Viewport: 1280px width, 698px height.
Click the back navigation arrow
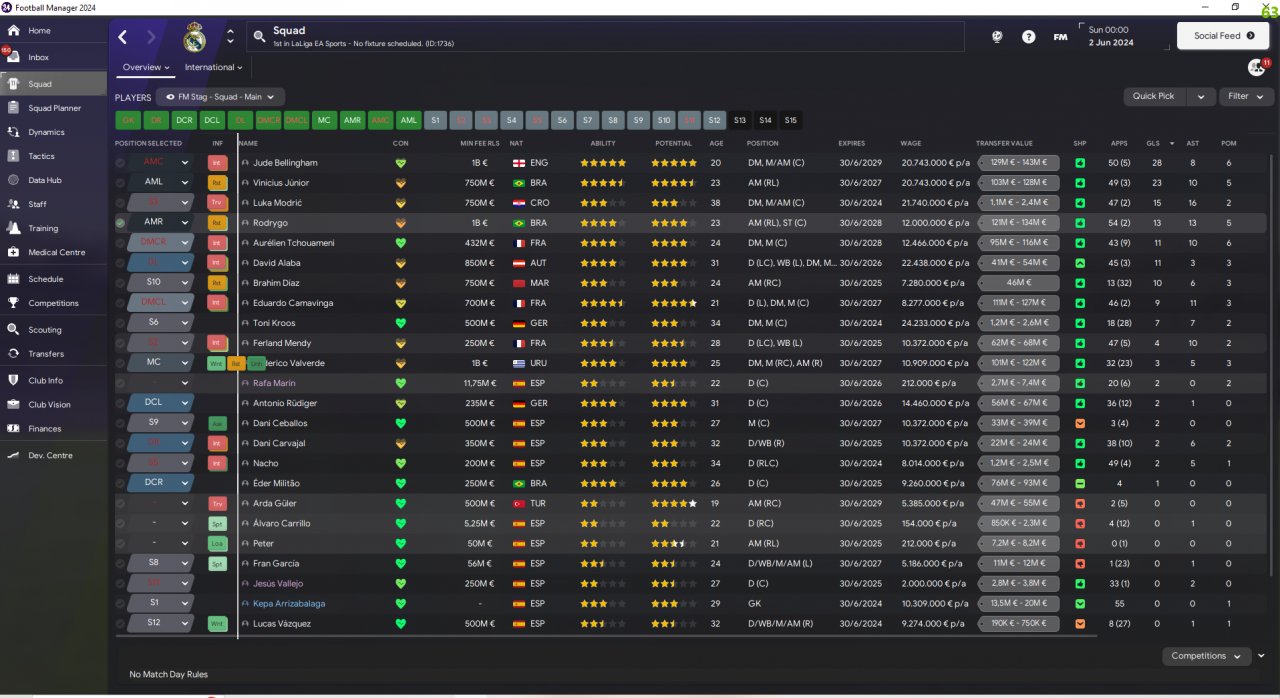point(123,37)
